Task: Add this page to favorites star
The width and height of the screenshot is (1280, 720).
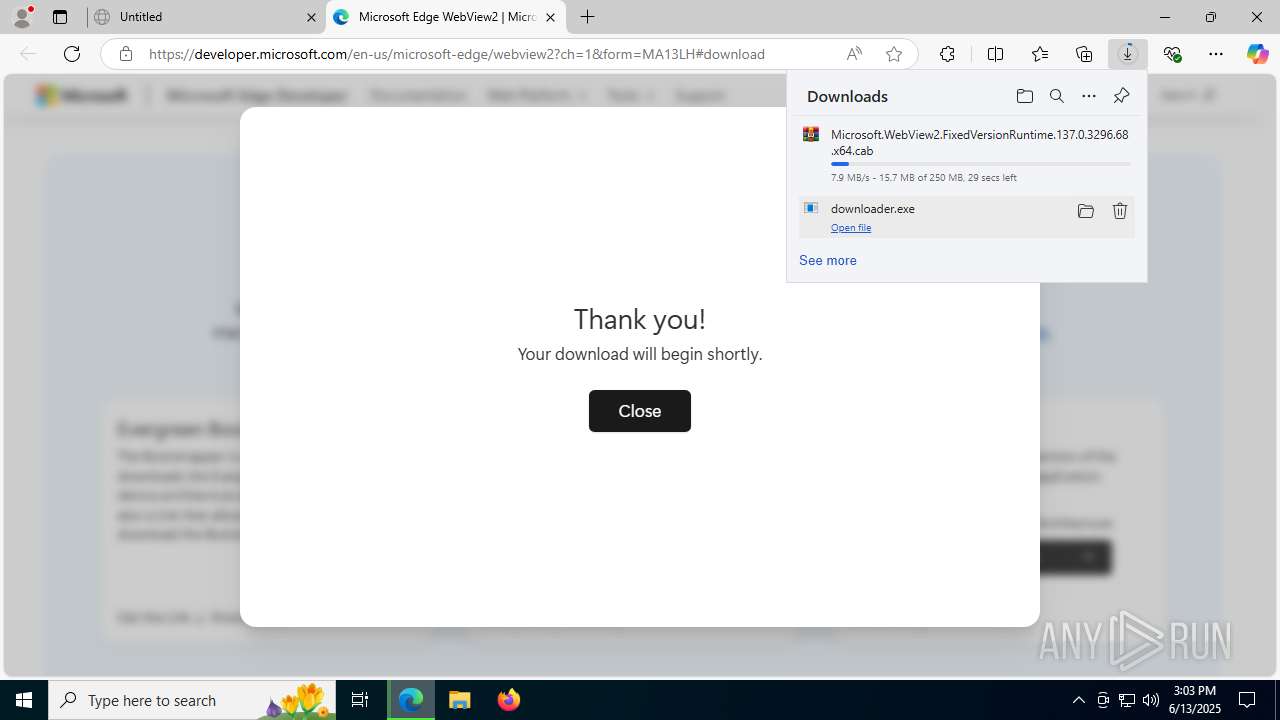Action: 894,54
